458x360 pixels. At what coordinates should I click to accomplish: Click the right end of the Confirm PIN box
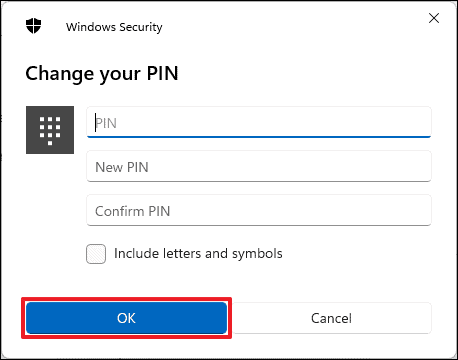tap(422, 210)
